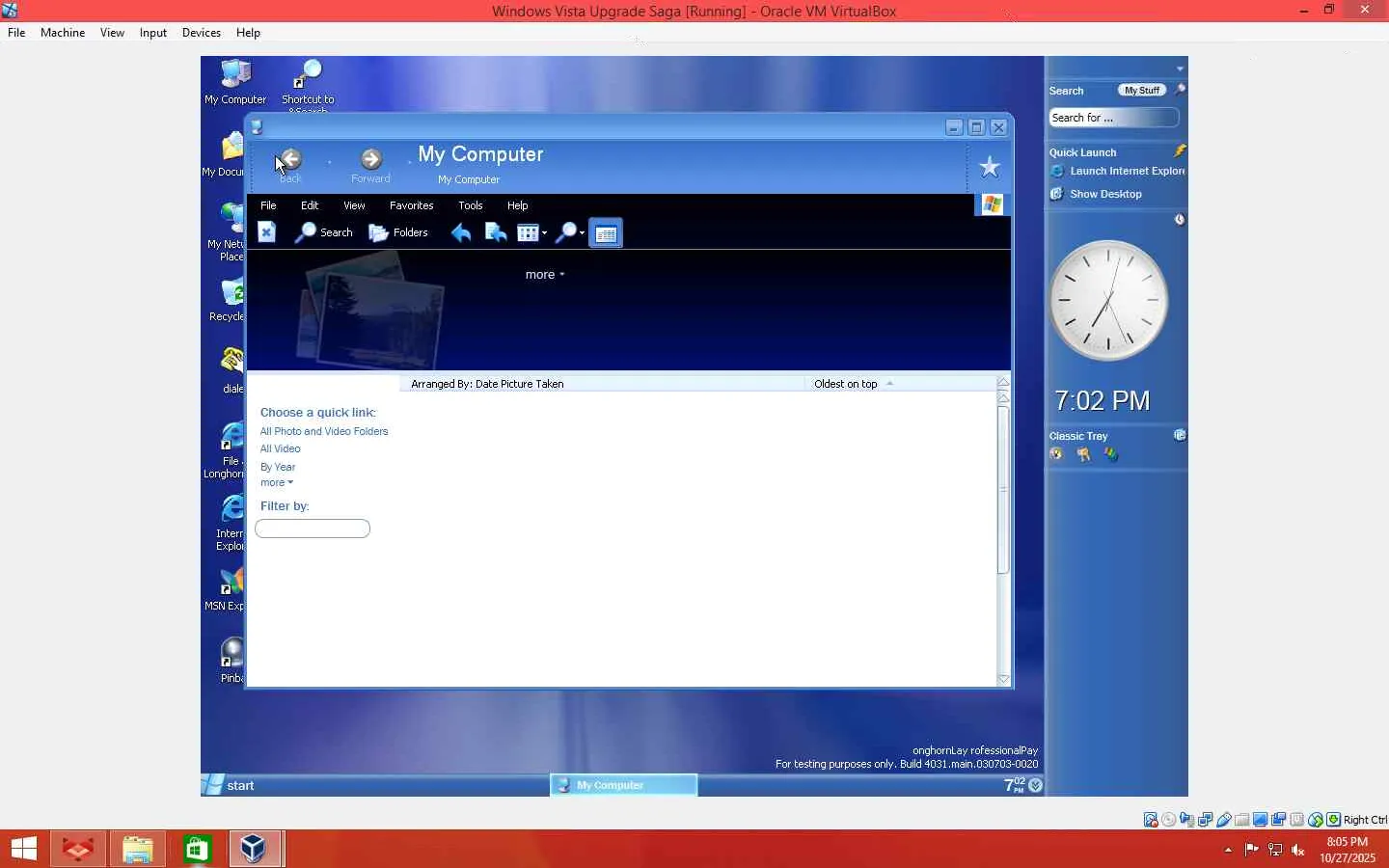The width and height of the screenshot is (1389, 868).
Task: Click the Windows flag logo in the menu bar
Action: [x=992, y=204]
